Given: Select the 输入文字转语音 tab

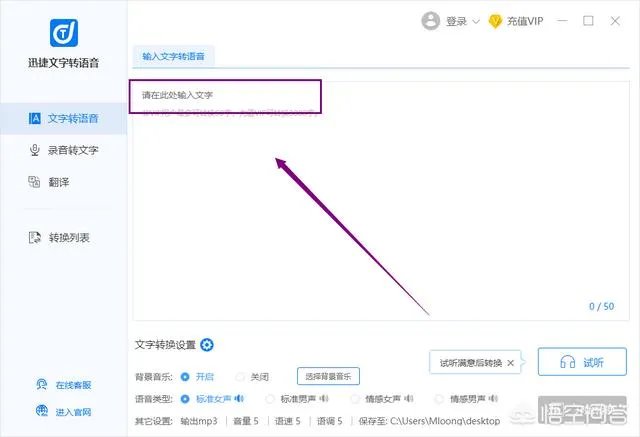Looking at the screenshot, I should (173, 57).
